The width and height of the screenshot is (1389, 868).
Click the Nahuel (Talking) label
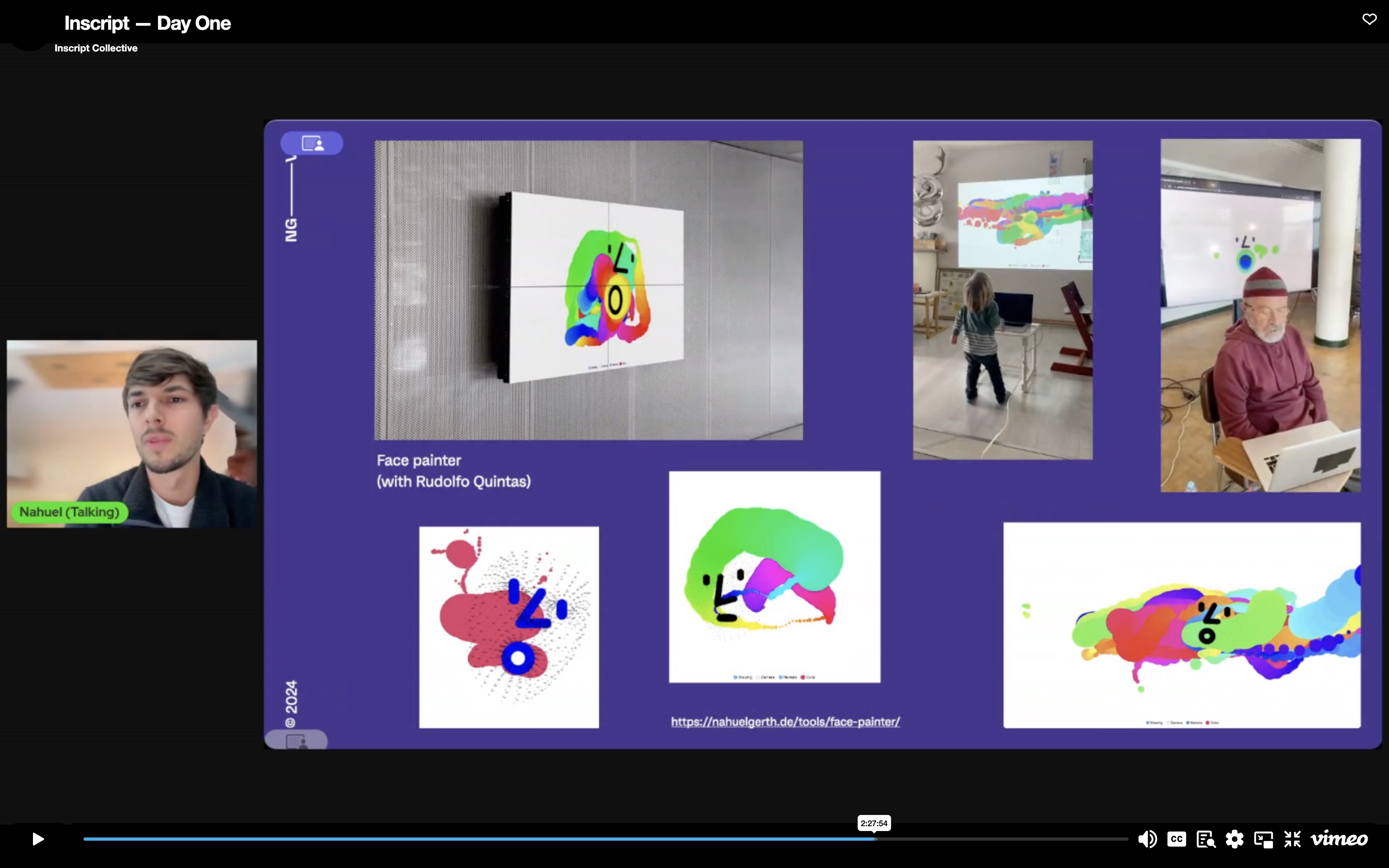pos(70,512)
